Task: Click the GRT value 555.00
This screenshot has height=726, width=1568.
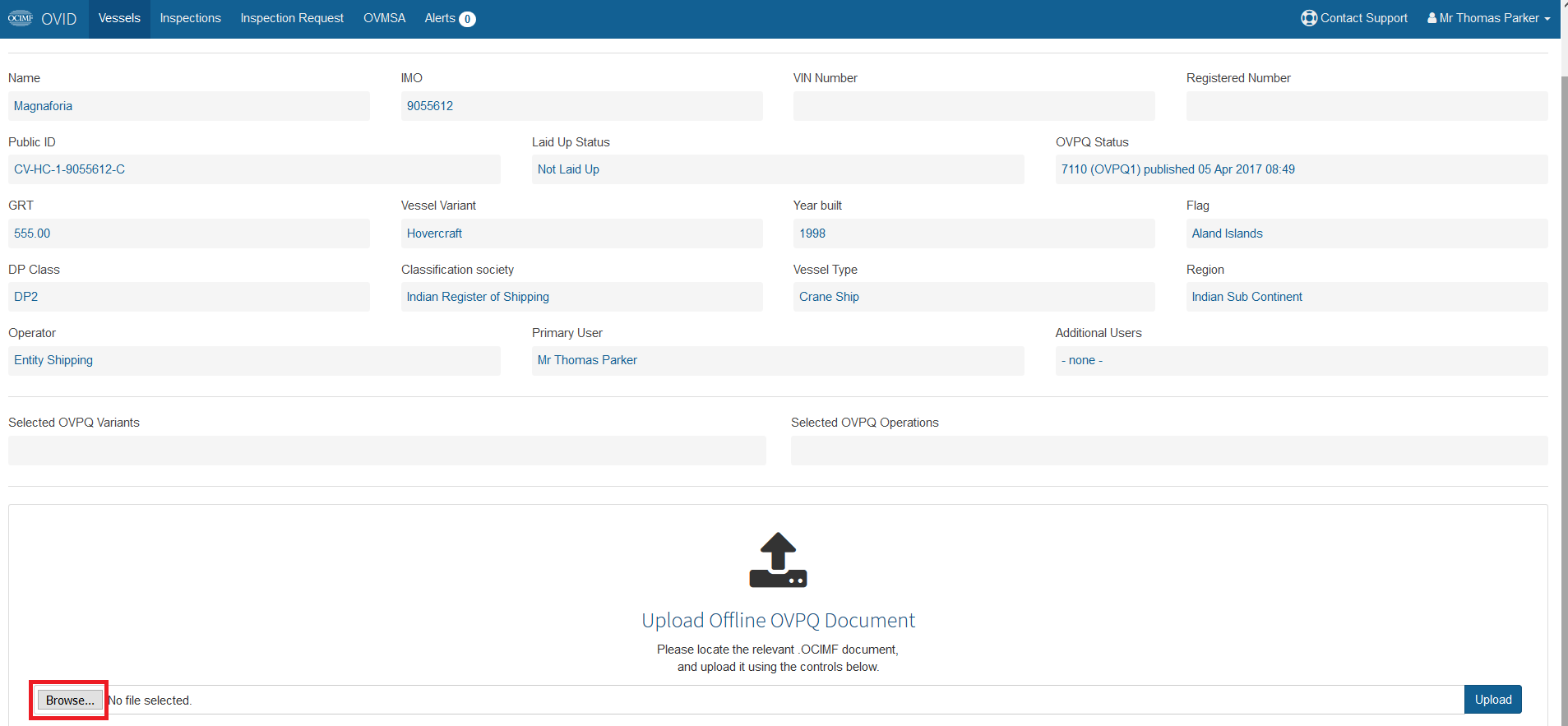Action: tap(189, 234)
